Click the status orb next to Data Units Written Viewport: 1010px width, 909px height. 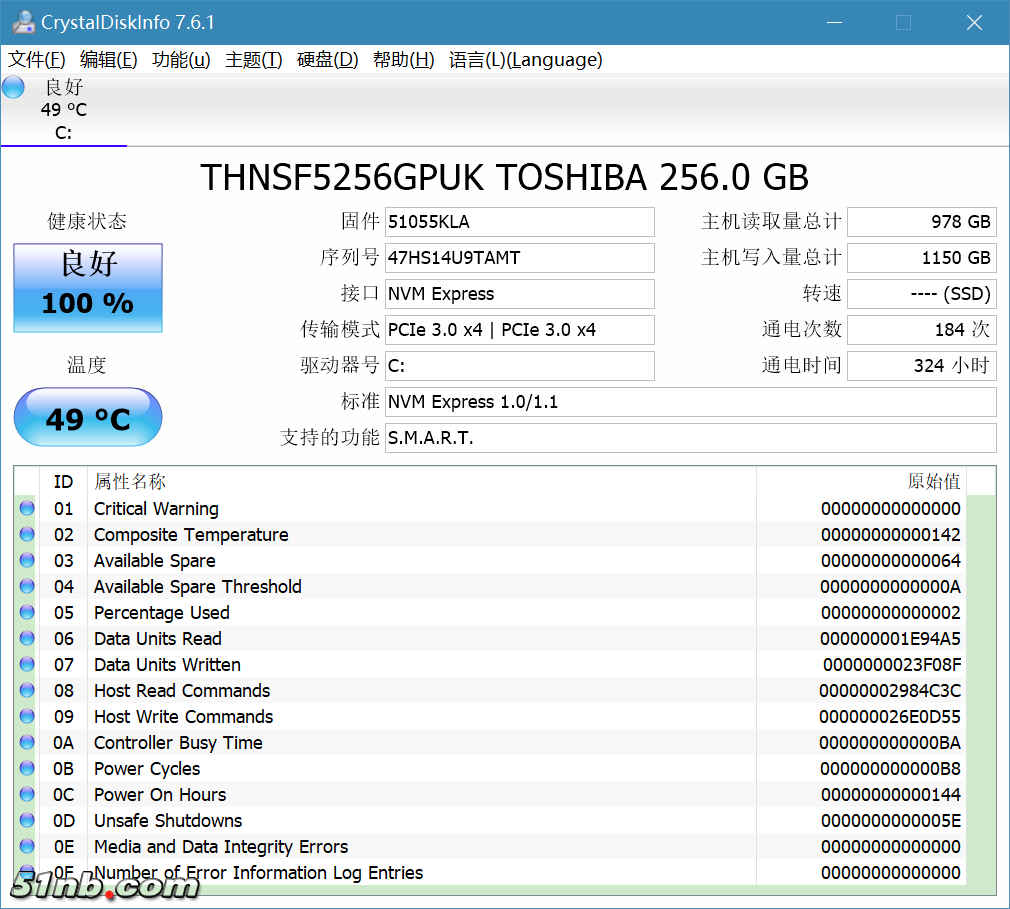click(27, 665)
